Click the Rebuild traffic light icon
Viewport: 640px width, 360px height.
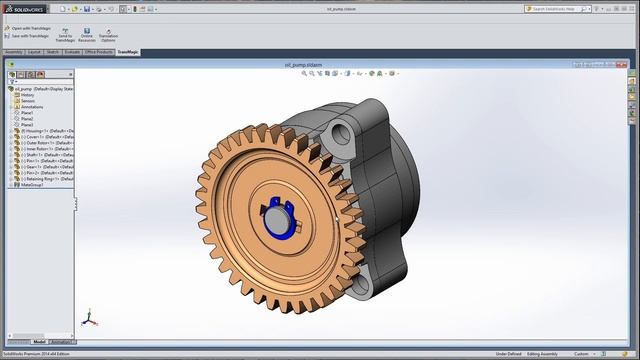[x=135, y=9]
